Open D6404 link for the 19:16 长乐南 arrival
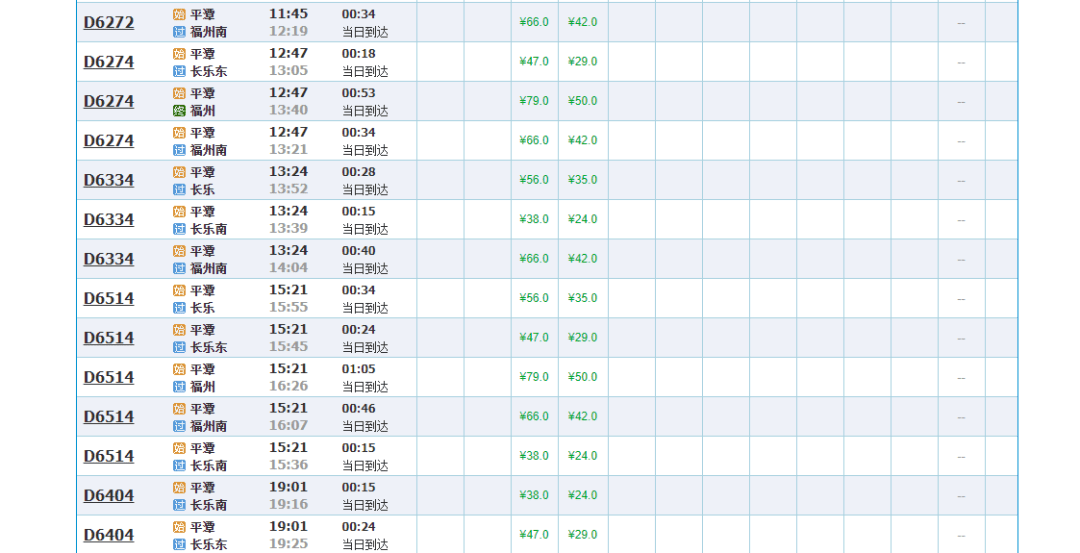 108,495
